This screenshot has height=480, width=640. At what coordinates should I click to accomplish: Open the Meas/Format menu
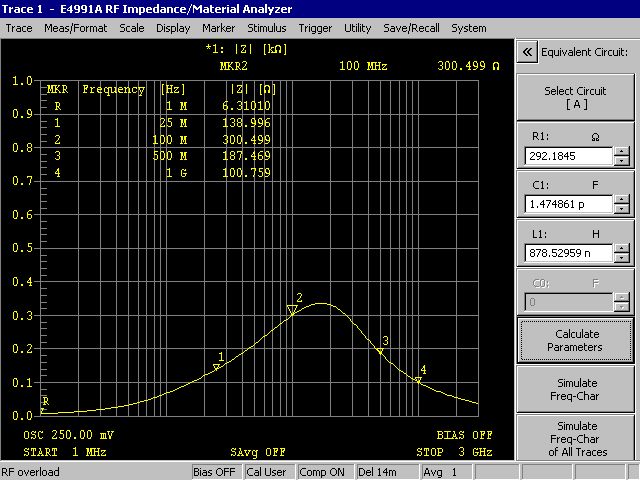(x=76, y=28)
